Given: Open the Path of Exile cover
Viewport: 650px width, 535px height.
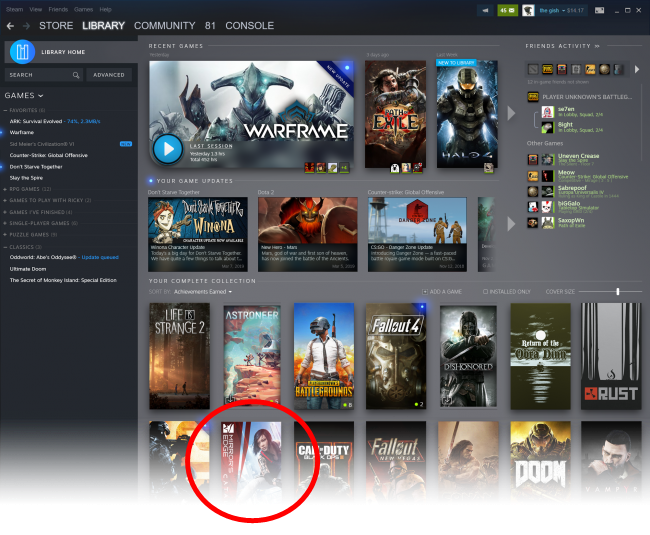Looking at the screenshot, I should point(395,114).
